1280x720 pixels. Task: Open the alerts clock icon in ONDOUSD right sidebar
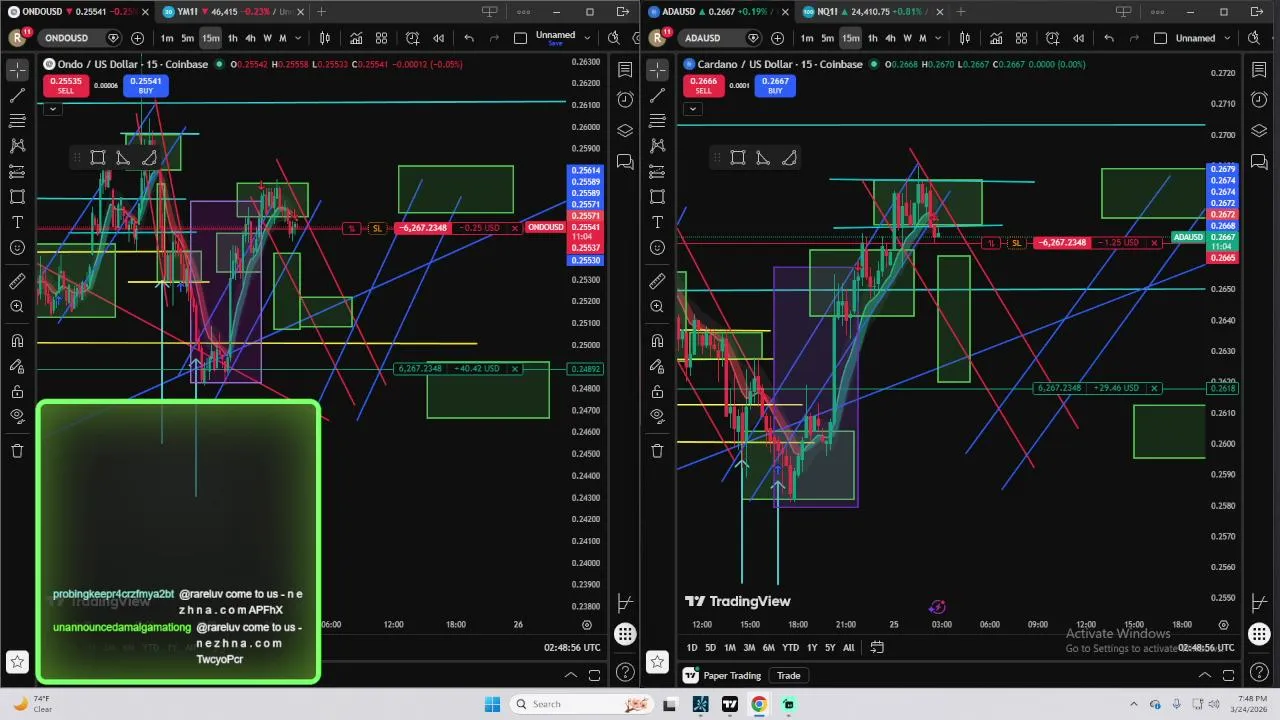click(x=625, y=99)
